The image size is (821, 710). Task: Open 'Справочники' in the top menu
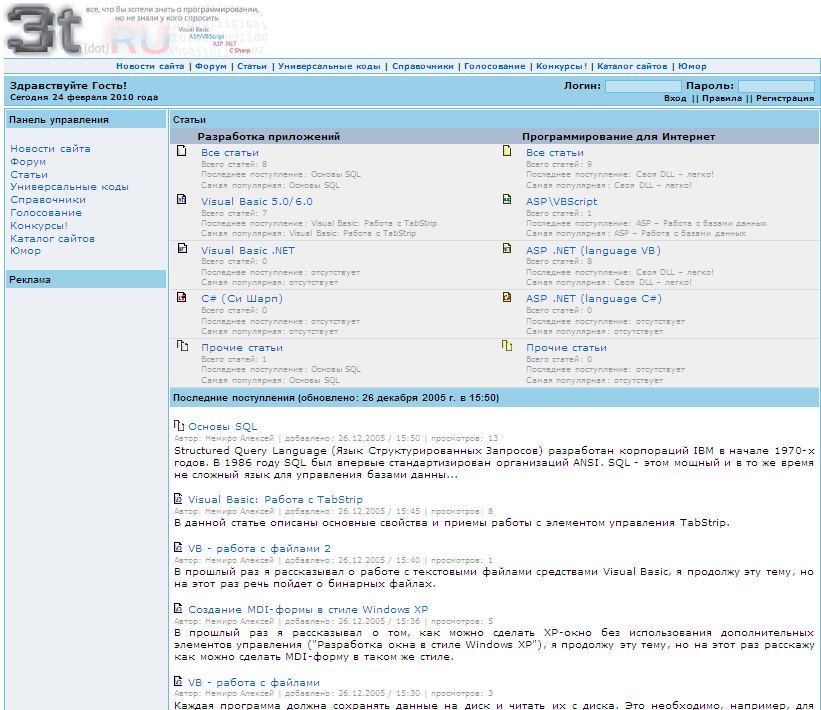[x=423, y=66]
